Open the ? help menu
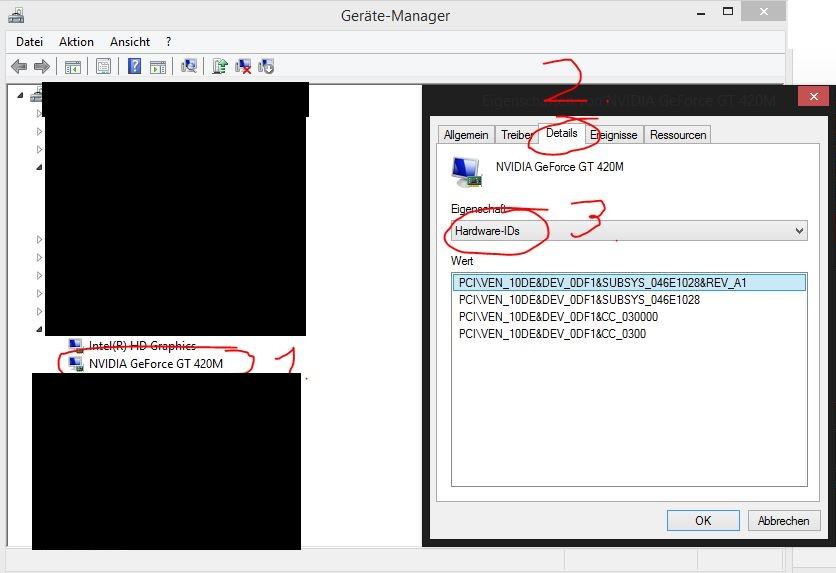836x573 pixels. pos(168,42)
